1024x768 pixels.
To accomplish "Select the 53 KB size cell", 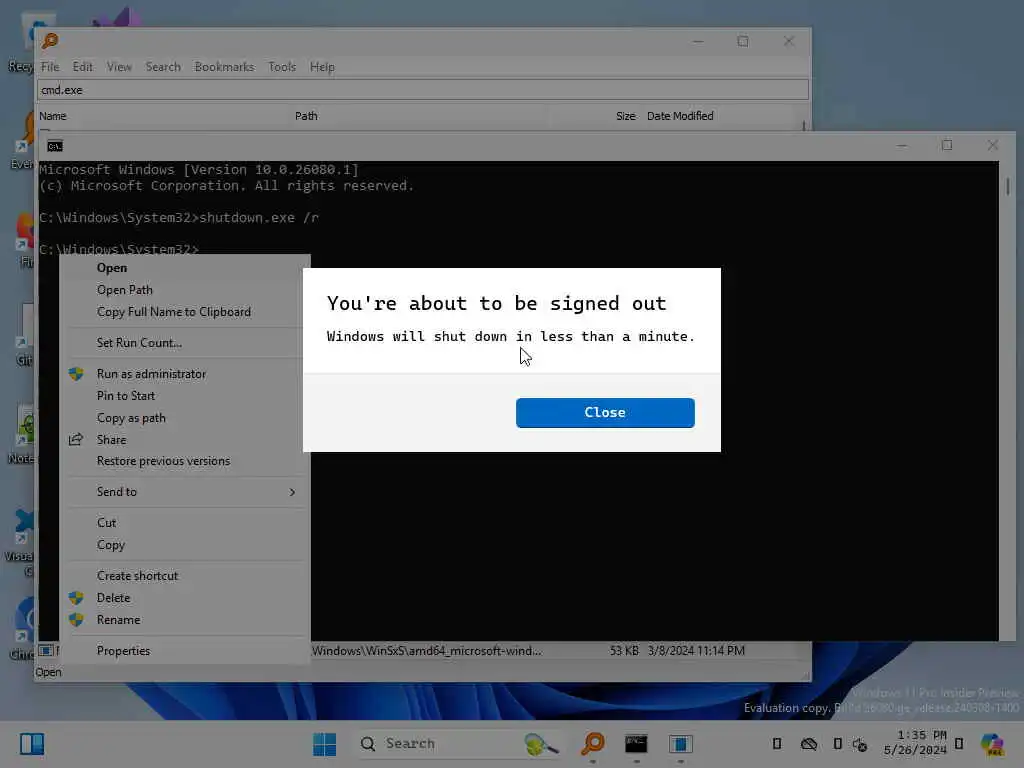I will click(x=624, y=650).
